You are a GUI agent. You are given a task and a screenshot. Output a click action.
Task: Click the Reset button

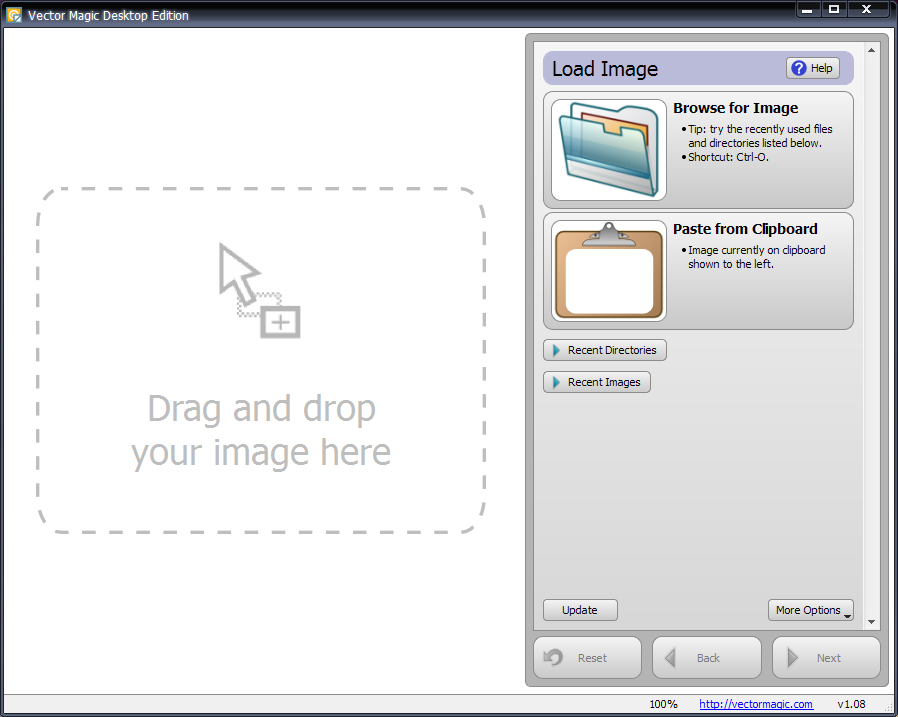pos(588,657)
